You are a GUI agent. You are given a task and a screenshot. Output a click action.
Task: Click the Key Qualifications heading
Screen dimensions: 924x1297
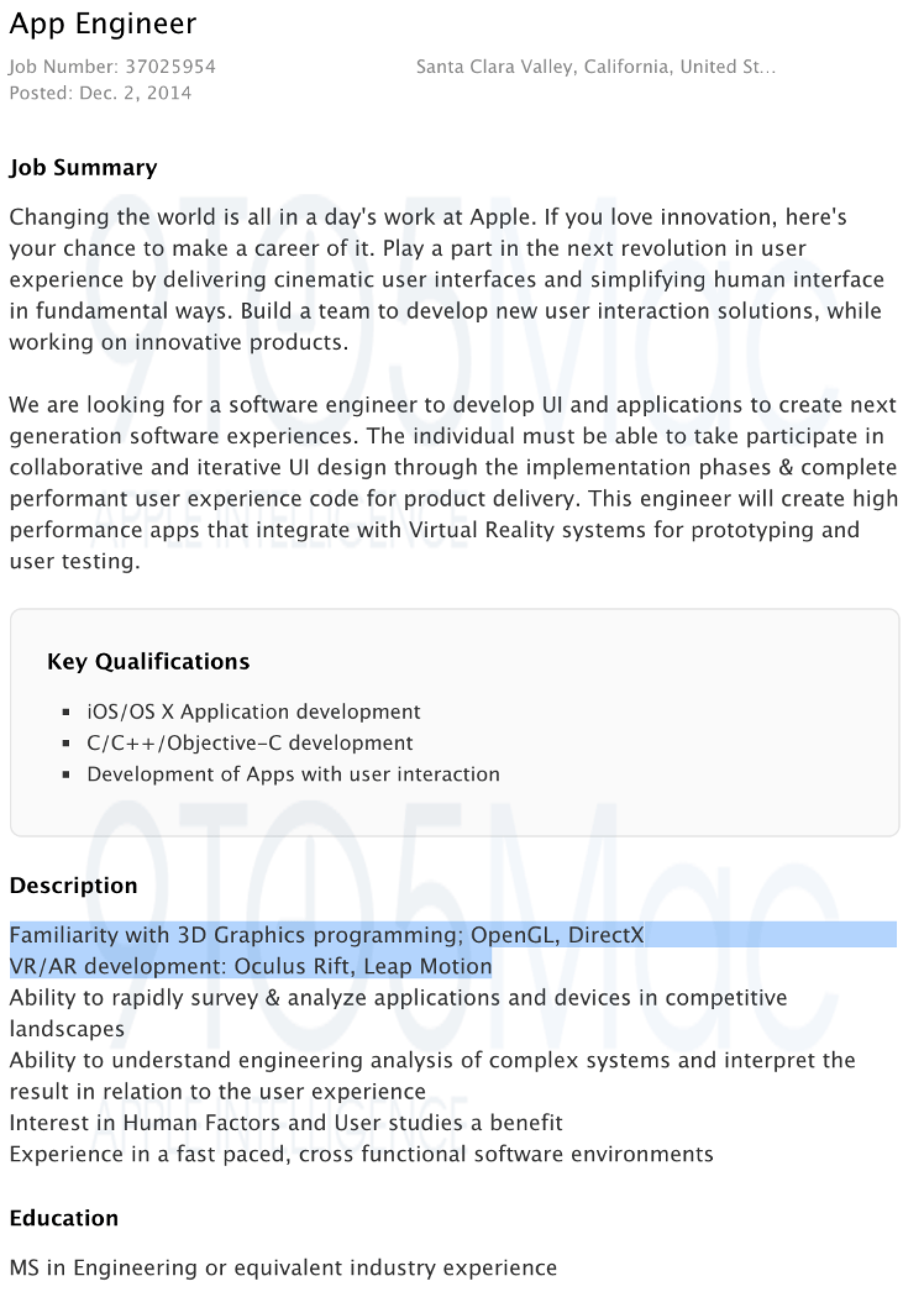(148, 661)
